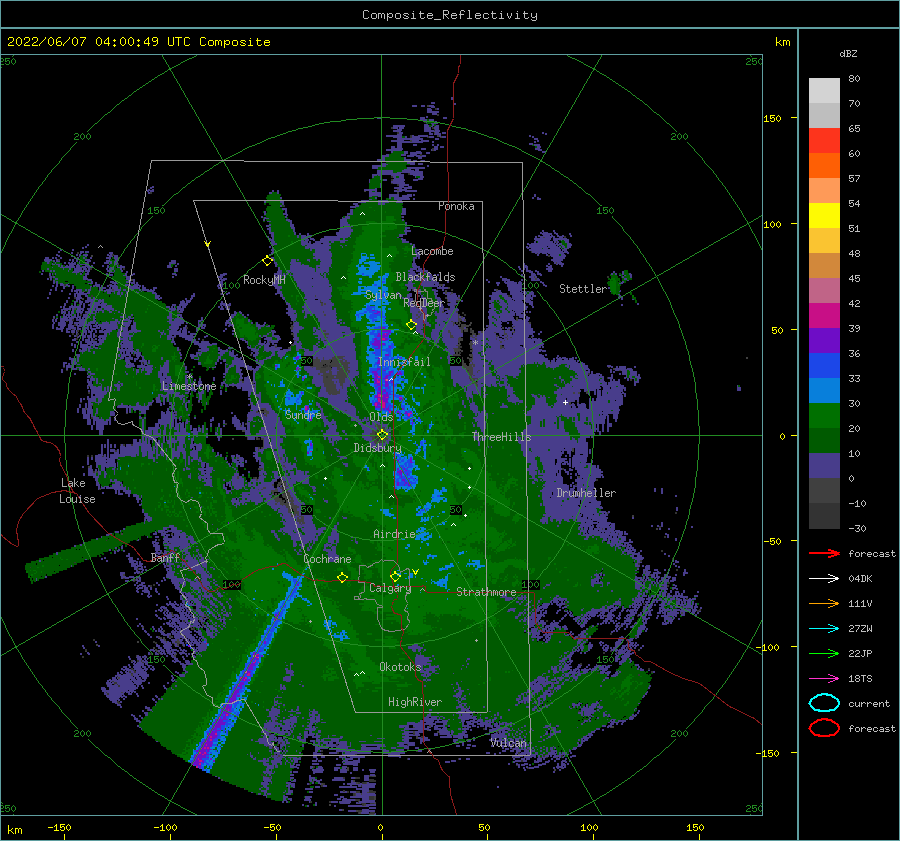Click the white 04DK arrow in legend
The height and width of the screenshot is (841, 900).
coord(824,579)
